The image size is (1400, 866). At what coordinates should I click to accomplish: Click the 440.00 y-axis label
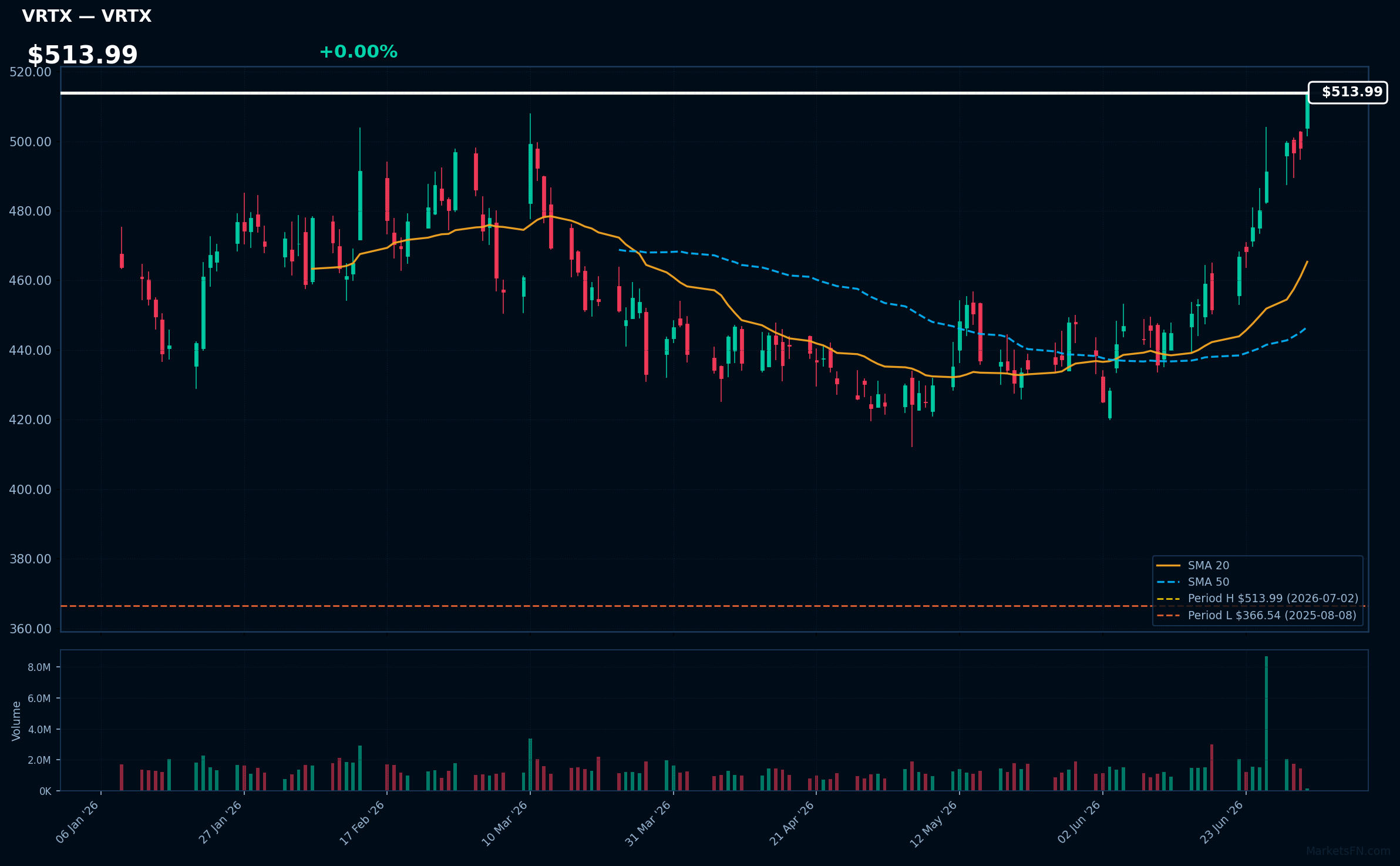(x=31, y=351)
